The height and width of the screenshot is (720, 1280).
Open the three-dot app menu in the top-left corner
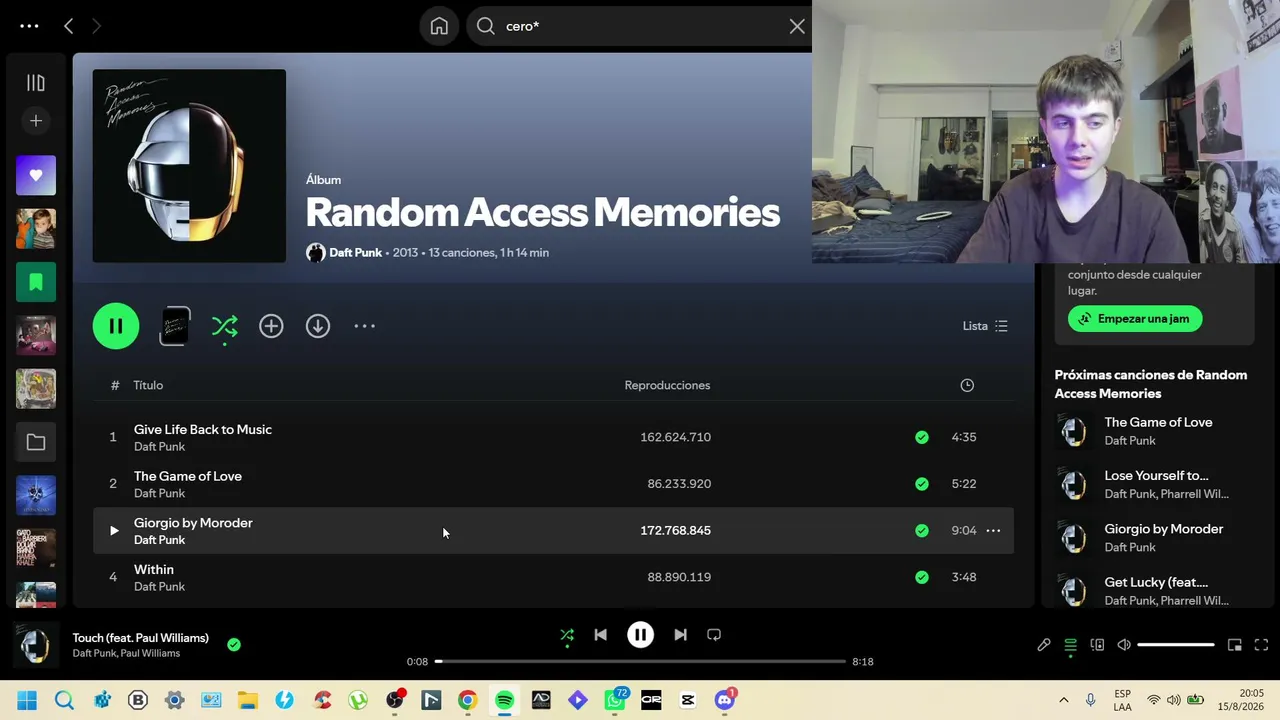pyautogui.click(x=29, y=26)
